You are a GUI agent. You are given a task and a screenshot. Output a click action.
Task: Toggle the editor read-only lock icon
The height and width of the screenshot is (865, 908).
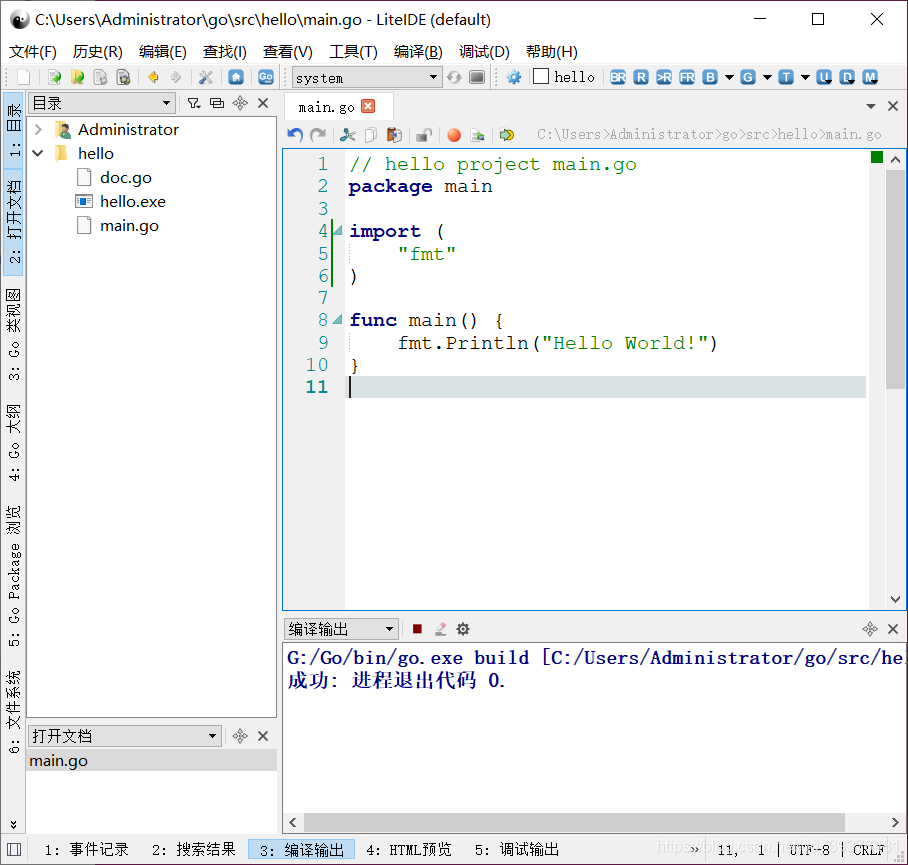tap(424, 135)
